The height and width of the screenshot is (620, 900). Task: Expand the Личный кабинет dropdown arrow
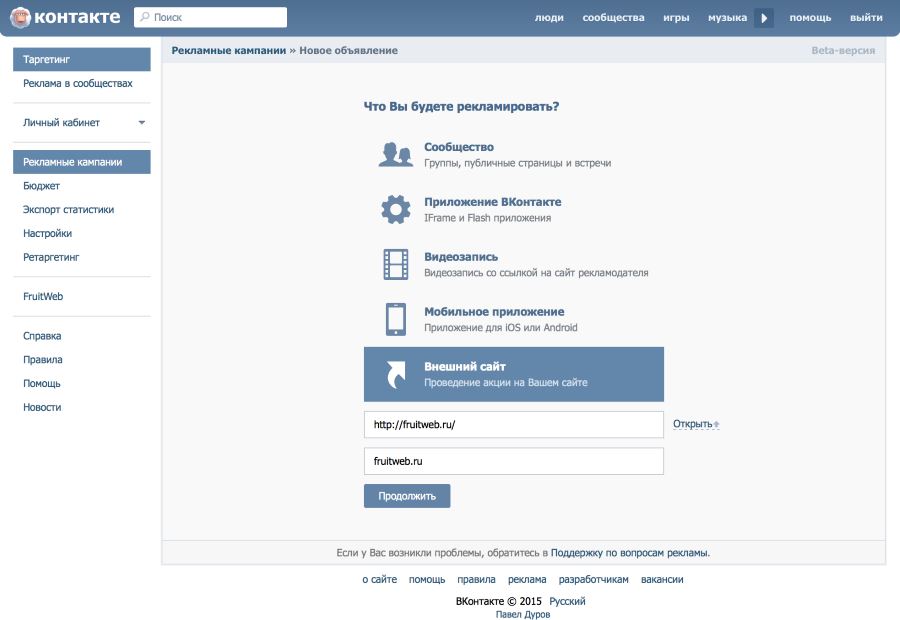[x=141, y=123]
